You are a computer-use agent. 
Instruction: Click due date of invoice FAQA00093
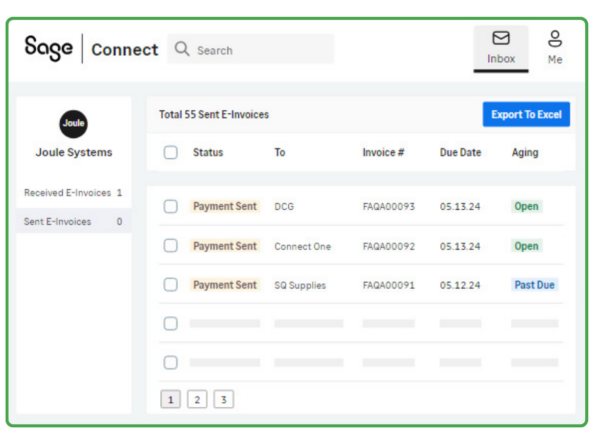[x=460, y=207]
